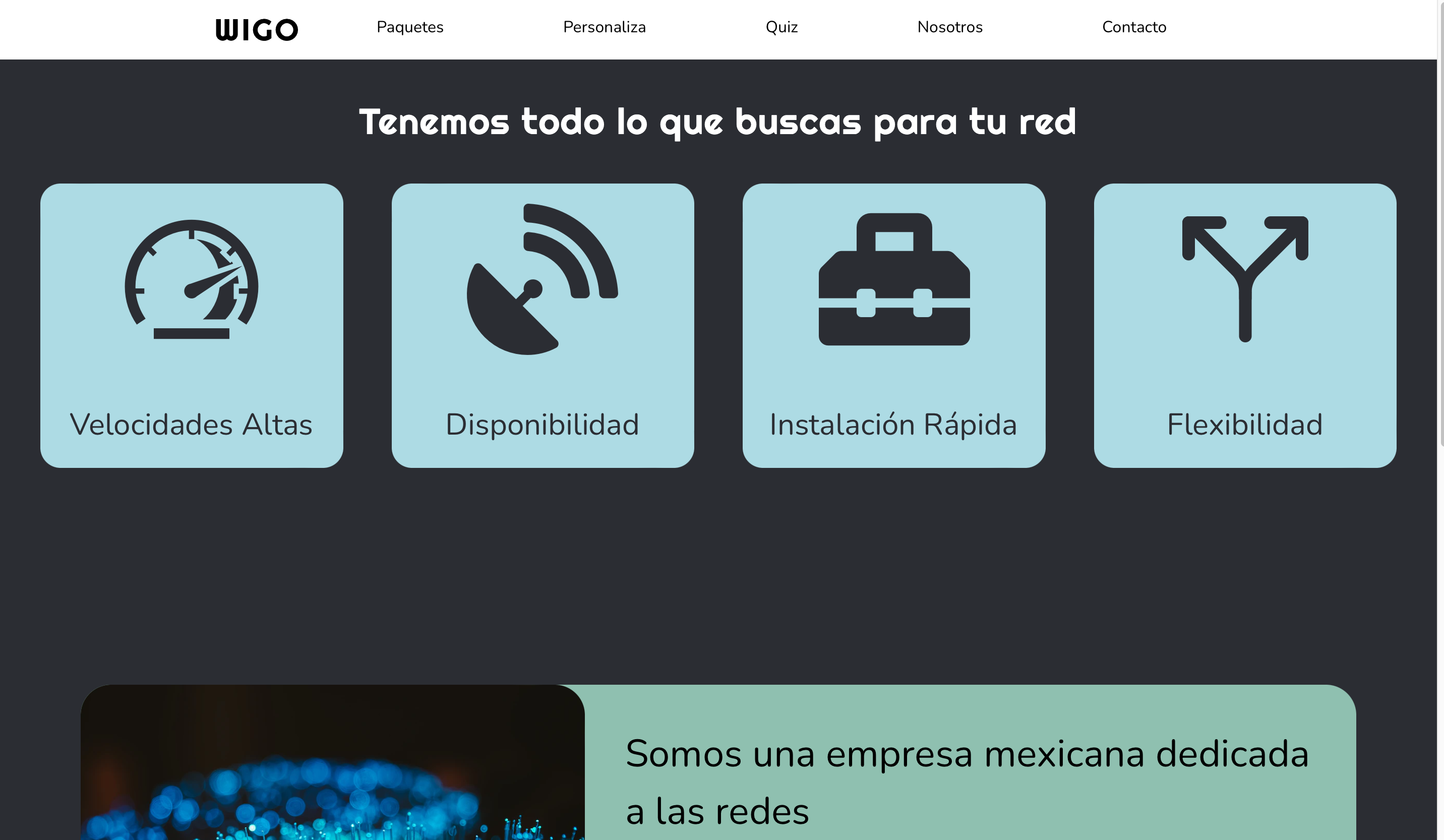Select the Instalación Rápida label

[x=893, y=425]
